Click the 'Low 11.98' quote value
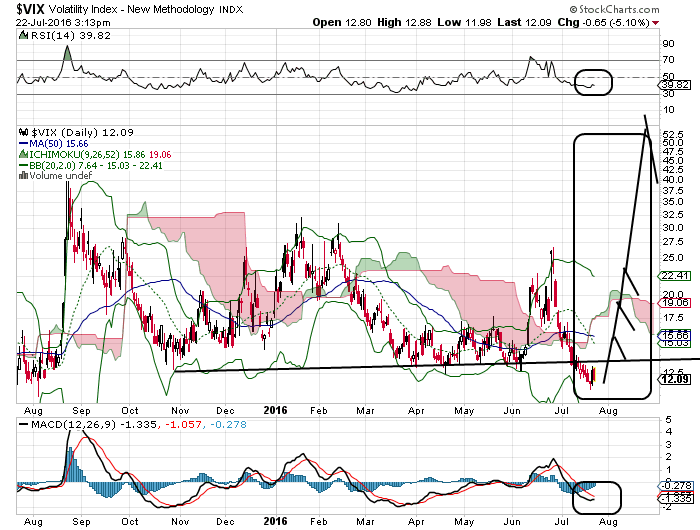 pyautogui.click(x=464, y=22)
